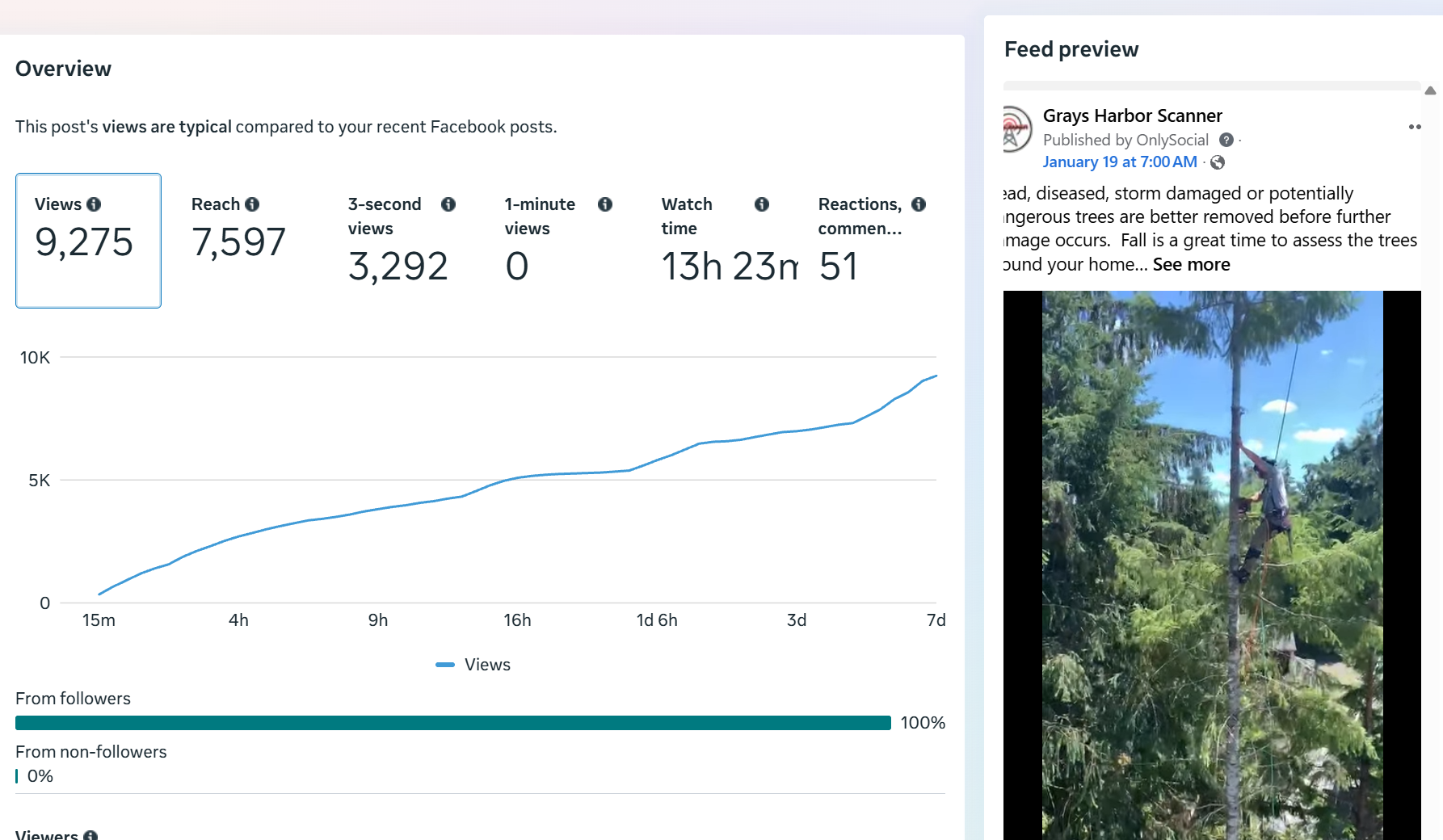Click the public audience globe icon
The width and height of the screenshot is (1443, 840).
pyautogui.click(x=1218, y=162)
